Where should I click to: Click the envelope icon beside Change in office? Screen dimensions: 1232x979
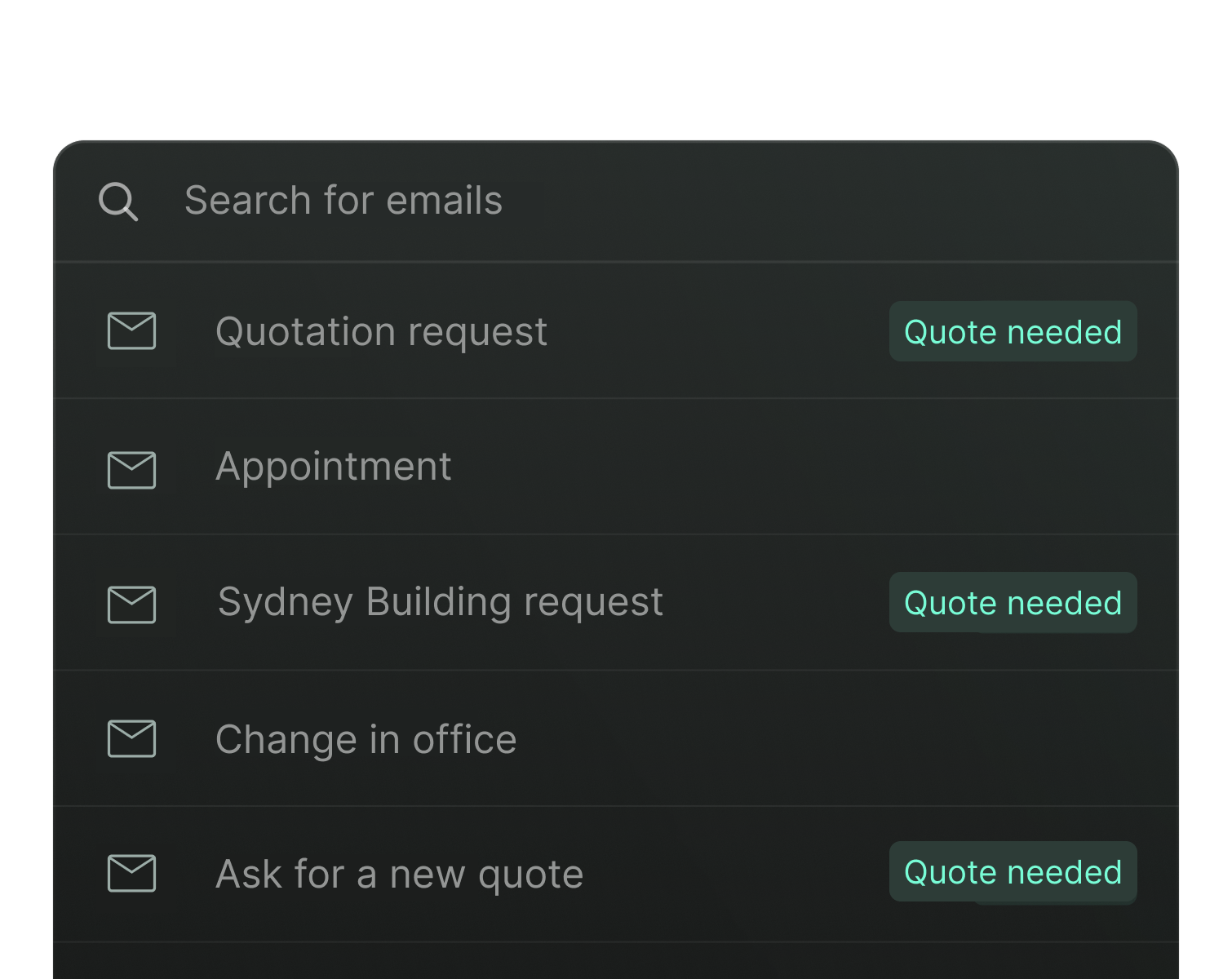pyautogui.click(x=132, y=738)
